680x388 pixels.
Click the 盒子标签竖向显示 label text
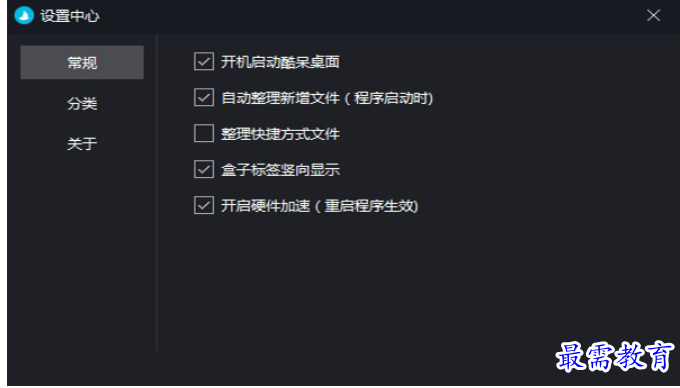pos(280,170)
